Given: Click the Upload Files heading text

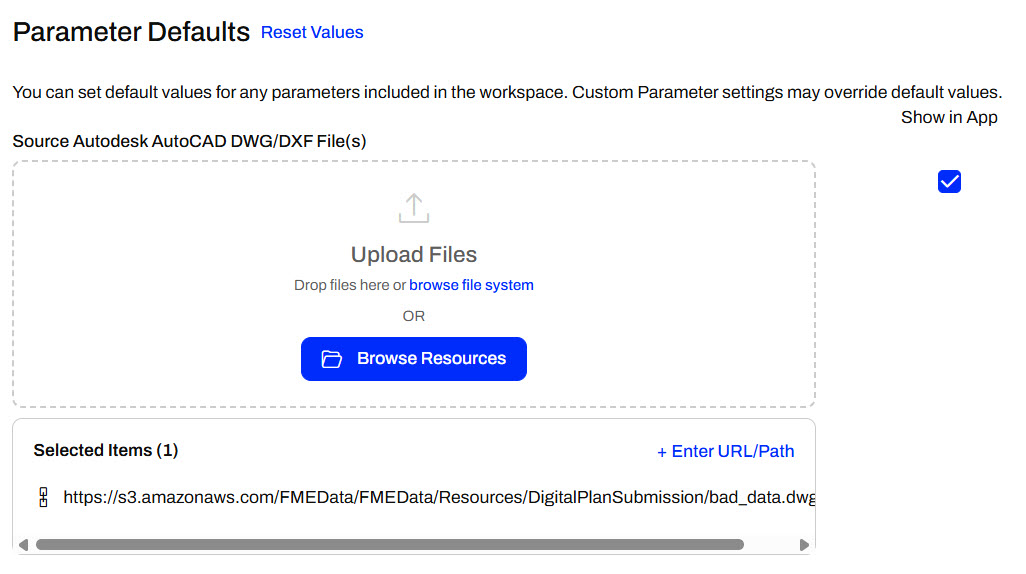Looking at the screenshot, I should 413,254.
